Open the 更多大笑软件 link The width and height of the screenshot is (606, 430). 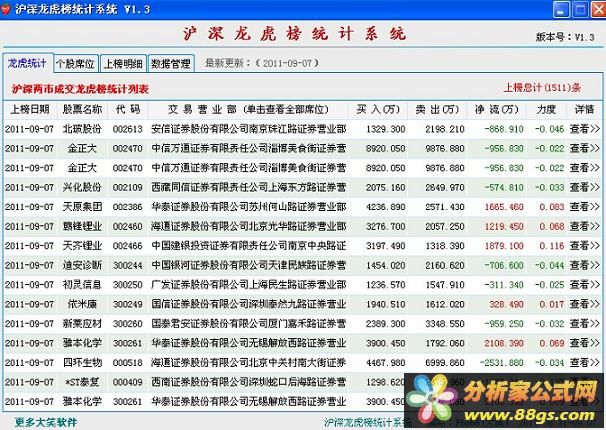46,422
